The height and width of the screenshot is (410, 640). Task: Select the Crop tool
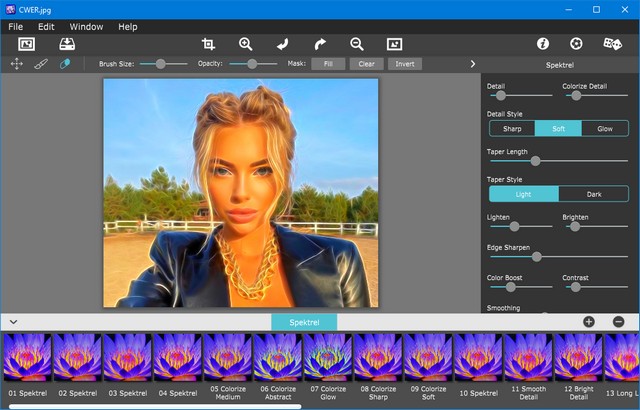click(x=208, y=44)
